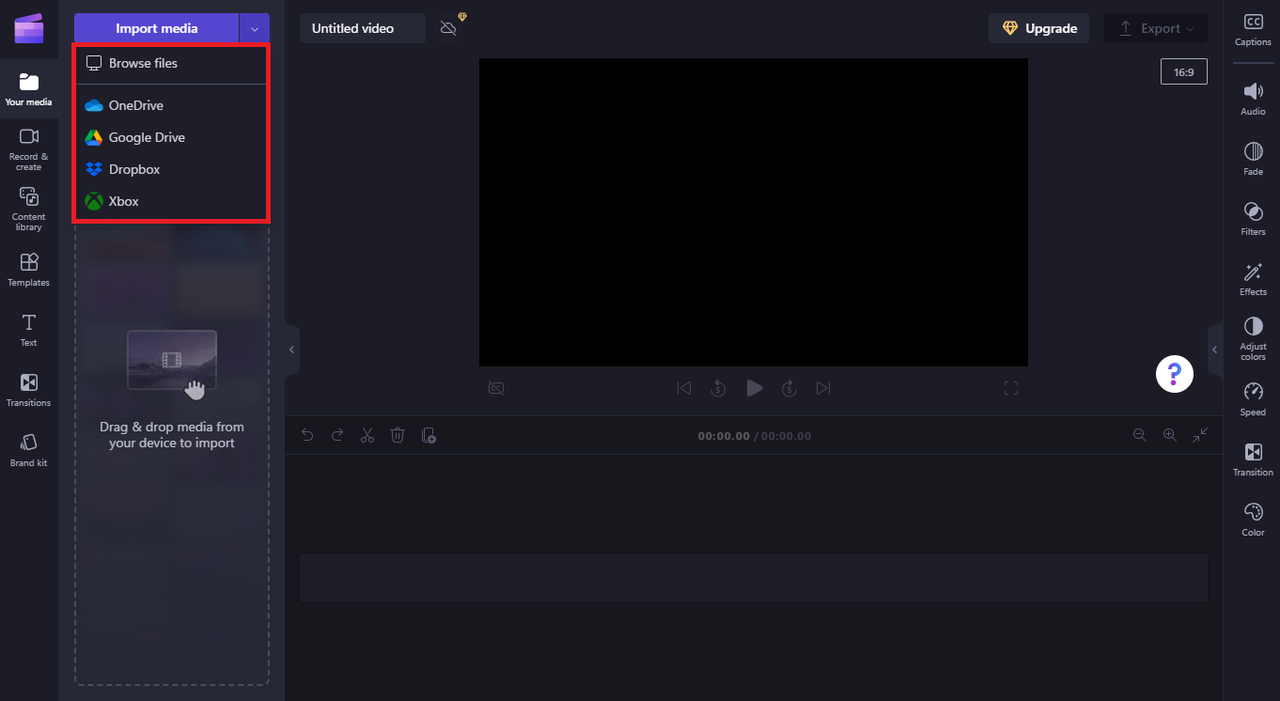Screen dimensions: 1280x701
Task: Change the 16:9 aspect ratio
Action: tap(1183, 72)
